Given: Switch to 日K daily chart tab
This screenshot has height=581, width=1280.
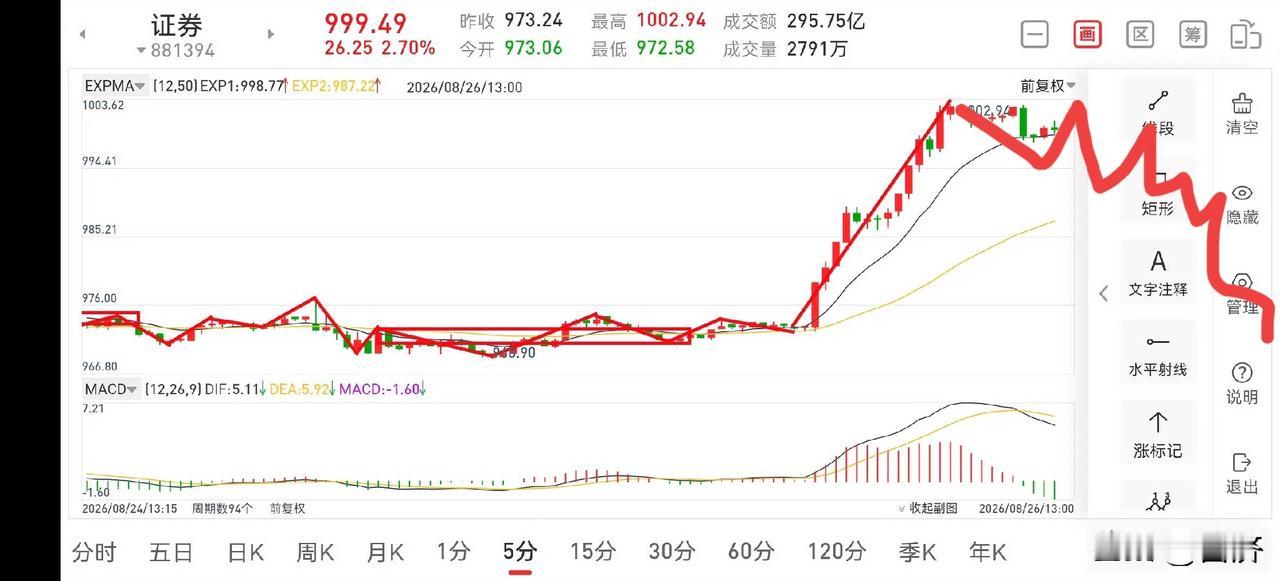Looking at the screenshot, I should click(245, 551).
